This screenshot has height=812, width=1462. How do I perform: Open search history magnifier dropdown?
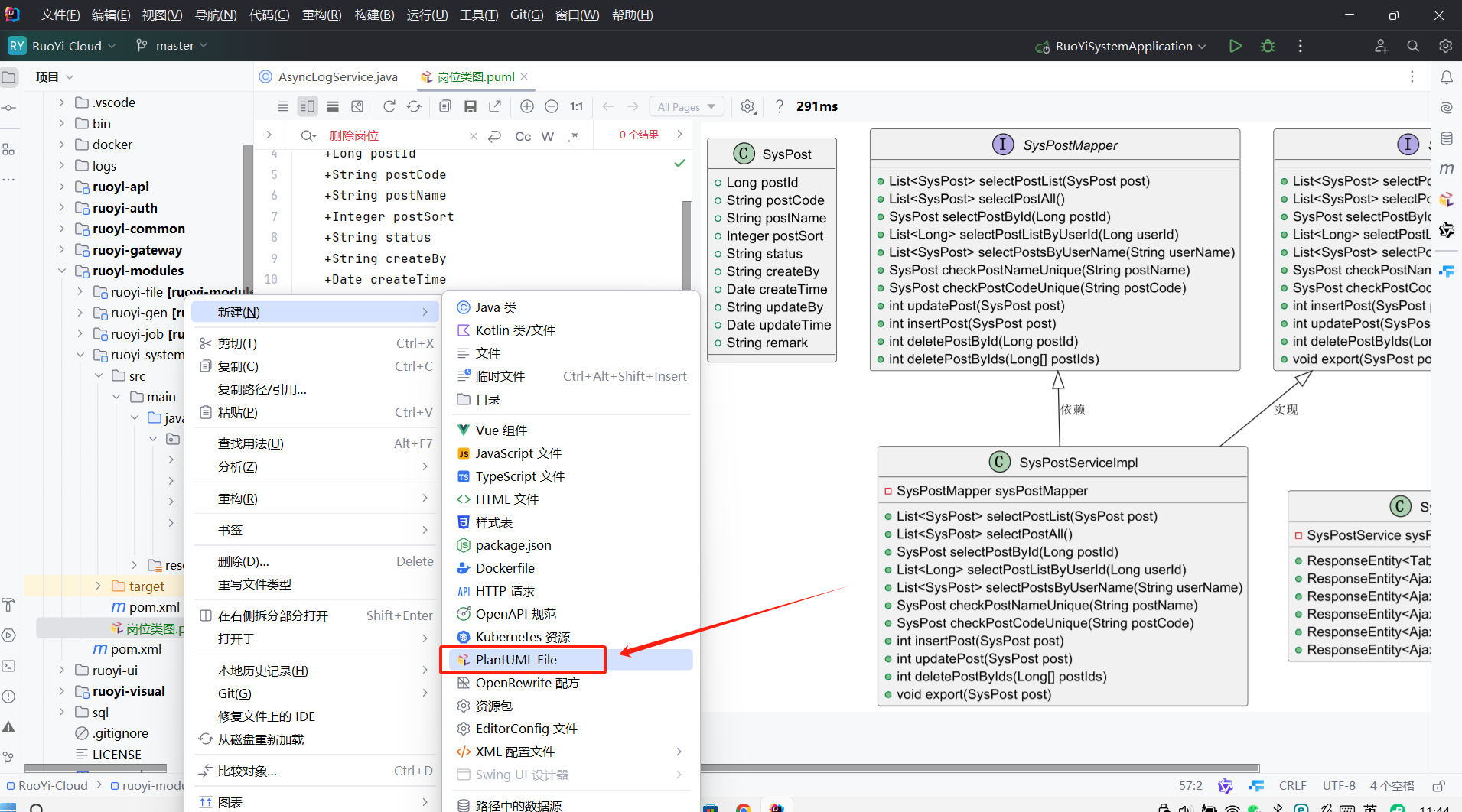click(308, 136)
